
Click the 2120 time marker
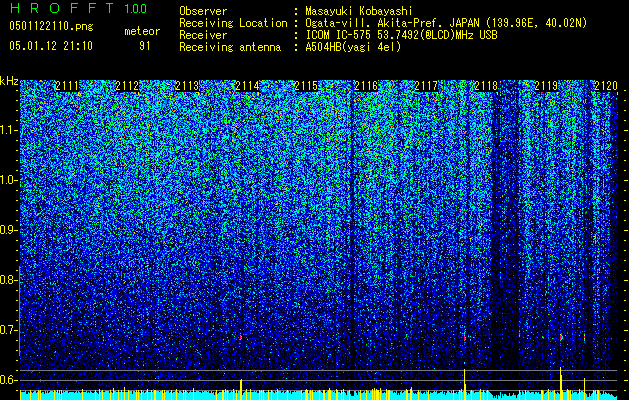[606, 86]
